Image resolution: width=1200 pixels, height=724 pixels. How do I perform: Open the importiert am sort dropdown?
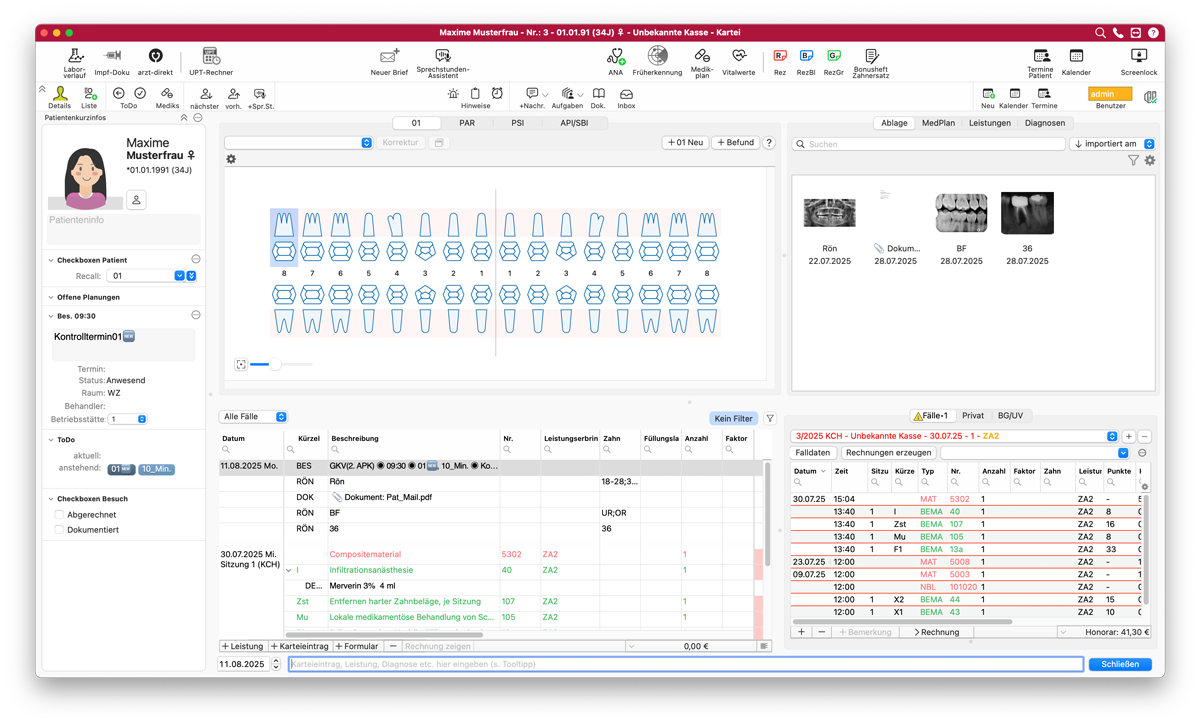click(x=1112, y=144)
